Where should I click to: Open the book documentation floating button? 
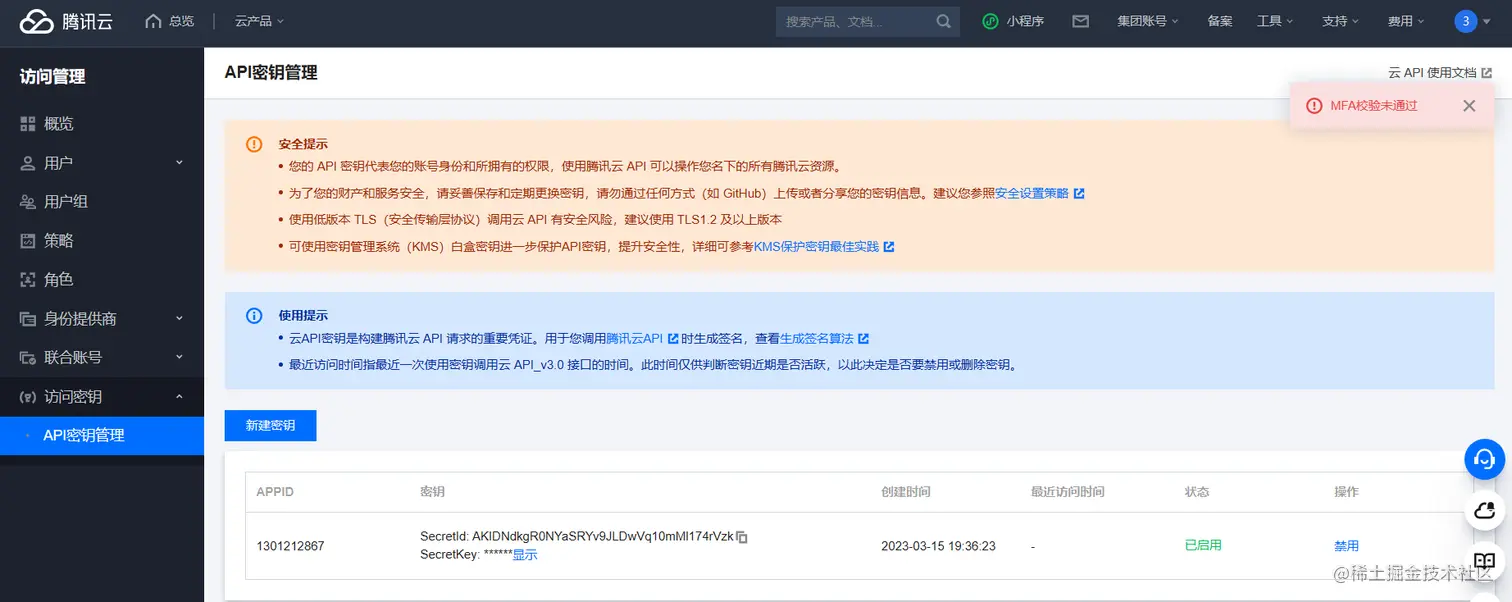tap(1485, 561)
